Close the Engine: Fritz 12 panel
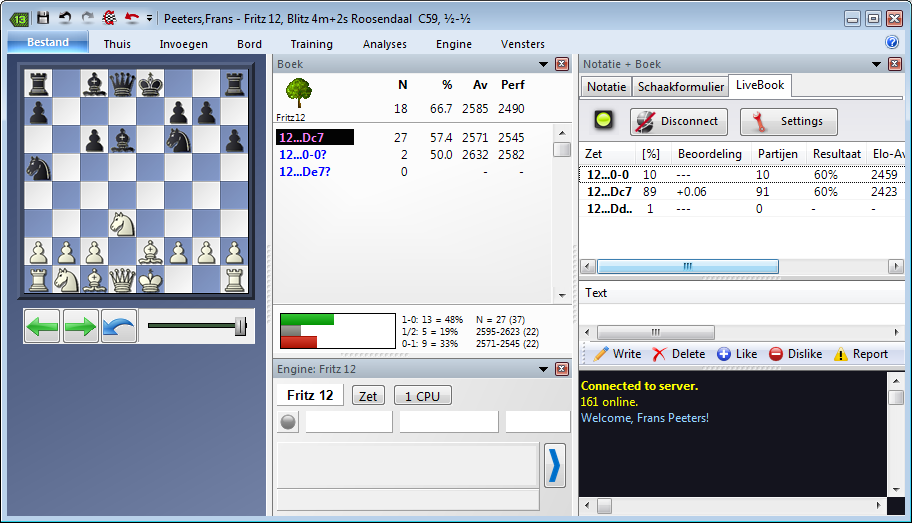This screenshot has width=912, height=523. 562,369
